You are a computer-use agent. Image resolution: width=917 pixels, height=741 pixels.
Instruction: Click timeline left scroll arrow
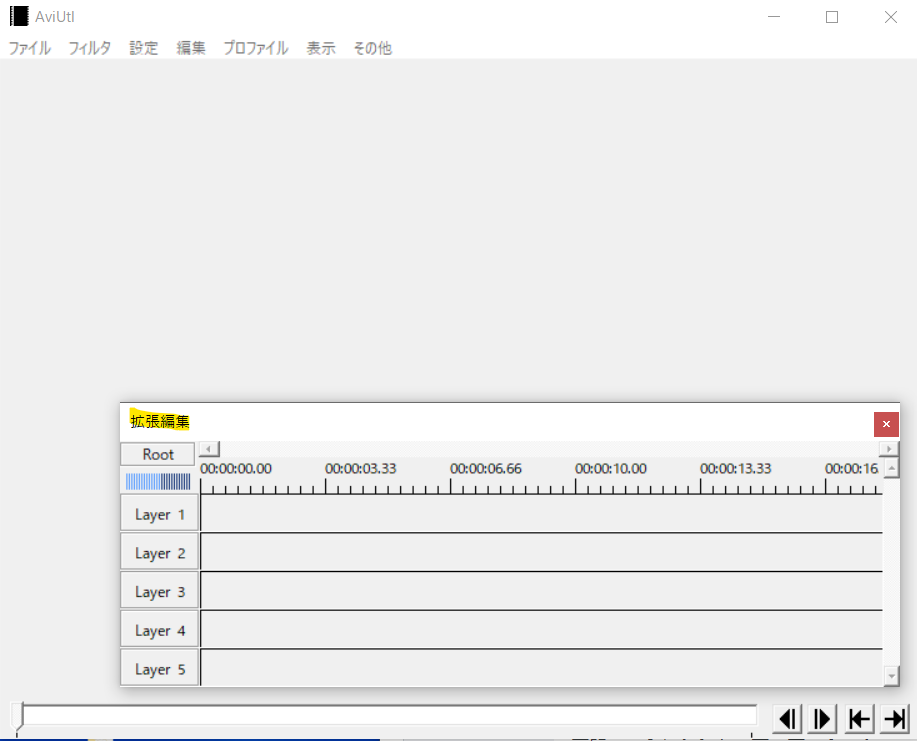pyautogui.click(x=209, y=449)
